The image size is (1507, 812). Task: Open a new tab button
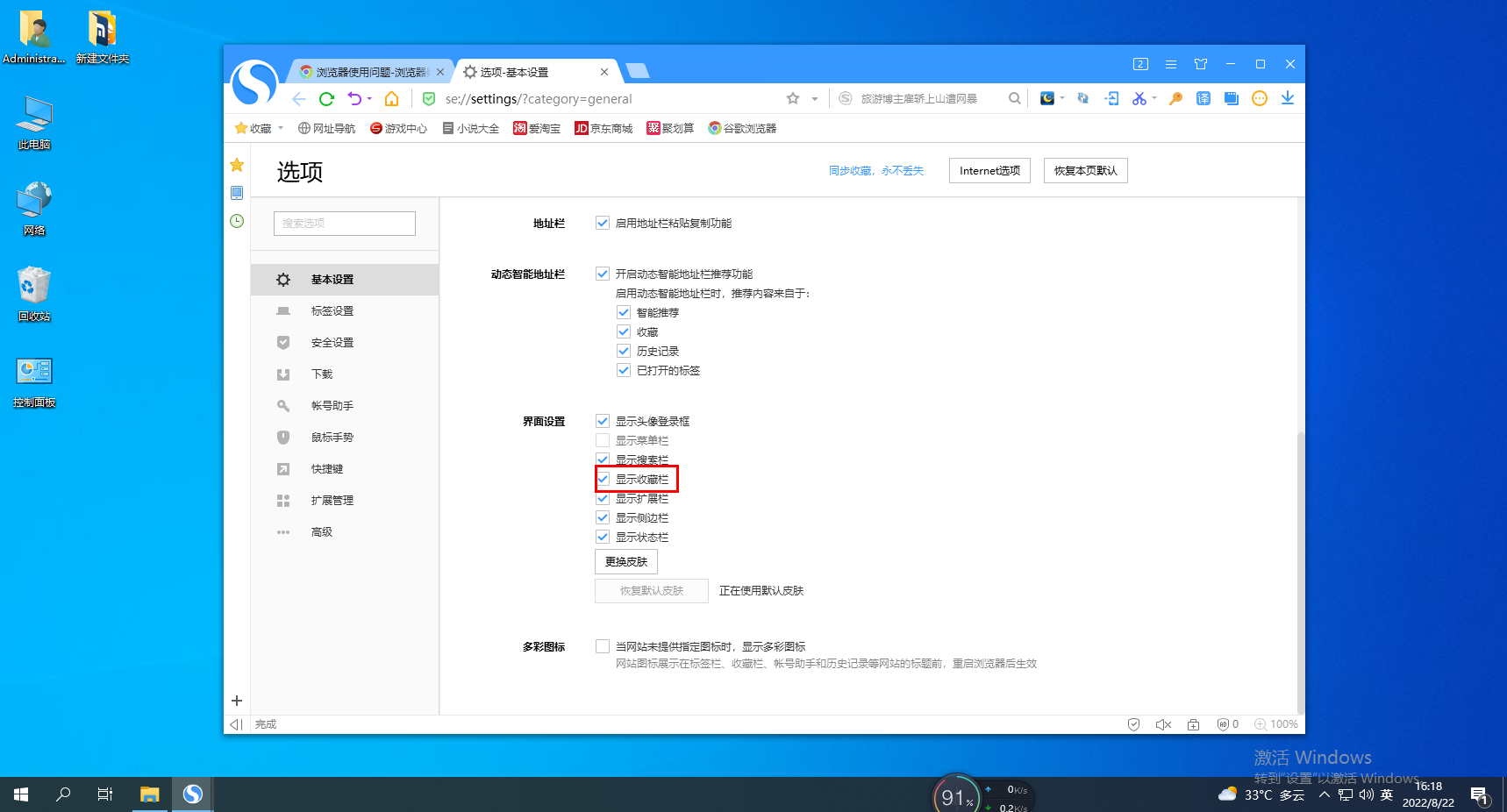(638, 71)
